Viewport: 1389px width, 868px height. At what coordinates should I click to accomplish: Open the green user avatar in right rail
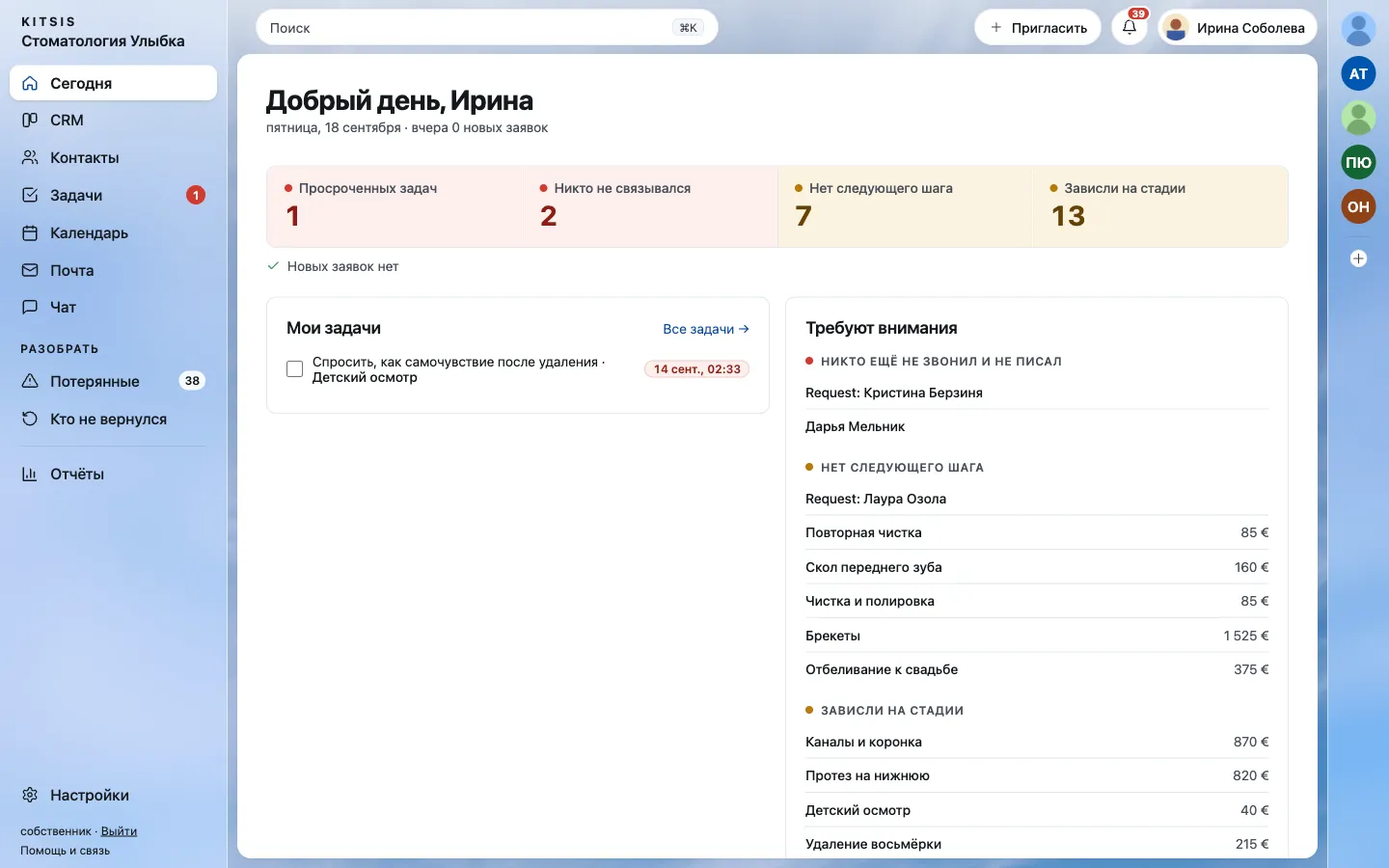(x=1358, y=118)
